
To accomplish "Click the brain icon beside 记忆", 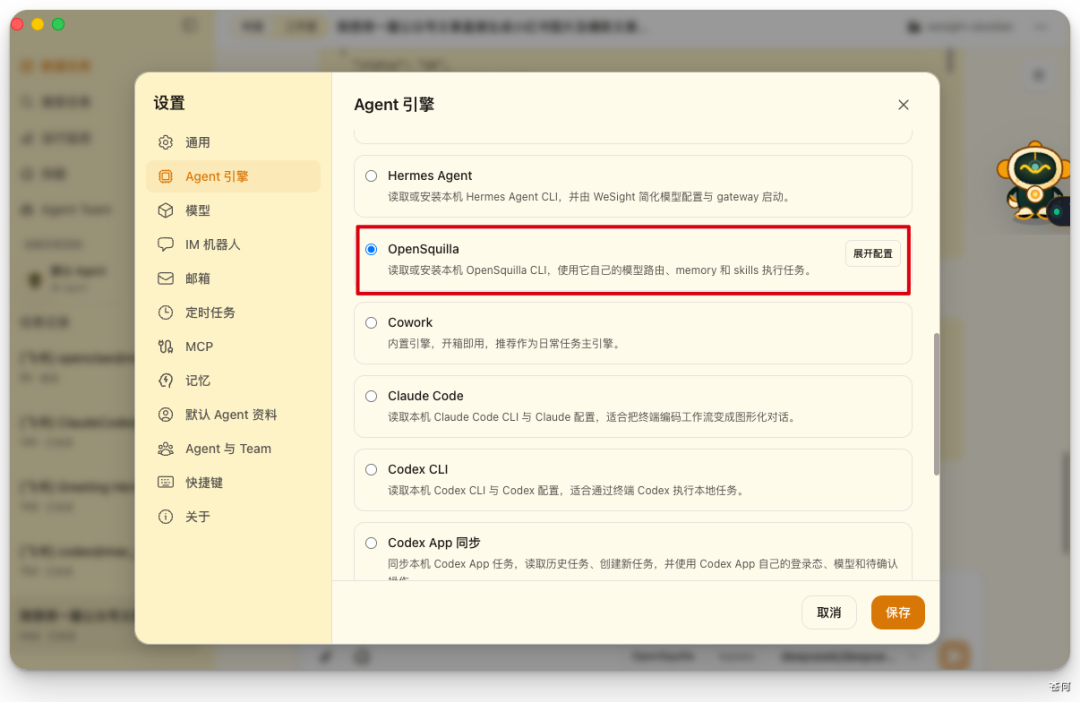I will (165, 380).
